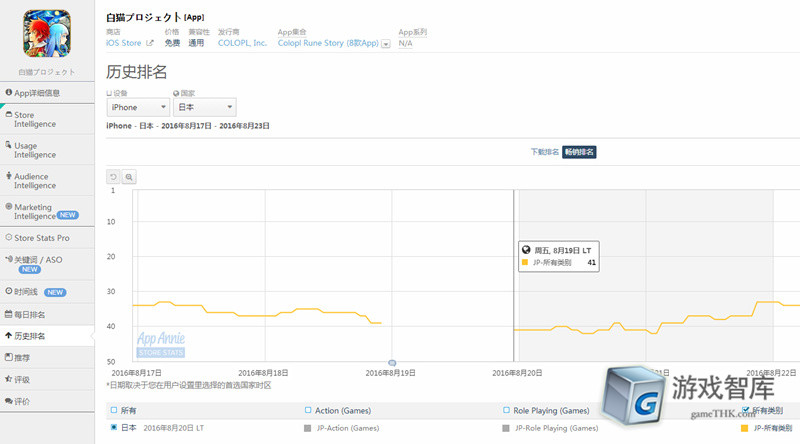Screen dimensions: 800x444
Task: Open the iPhone device dropdown
Action: [138, 107]
